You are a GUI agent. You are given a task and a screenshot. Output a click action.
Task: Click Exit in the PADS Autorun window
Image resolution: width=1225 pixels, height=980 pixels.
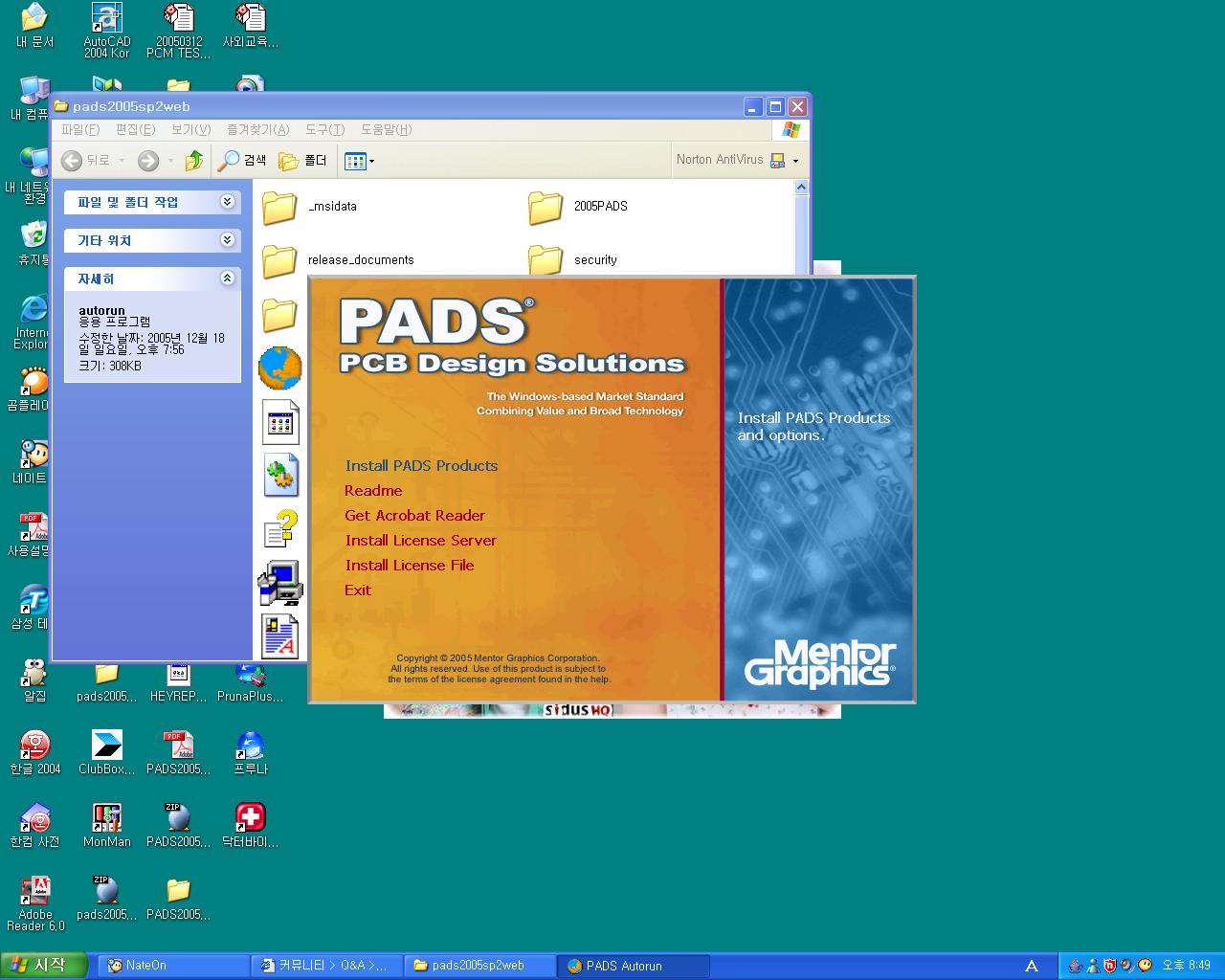click(358, 590)
